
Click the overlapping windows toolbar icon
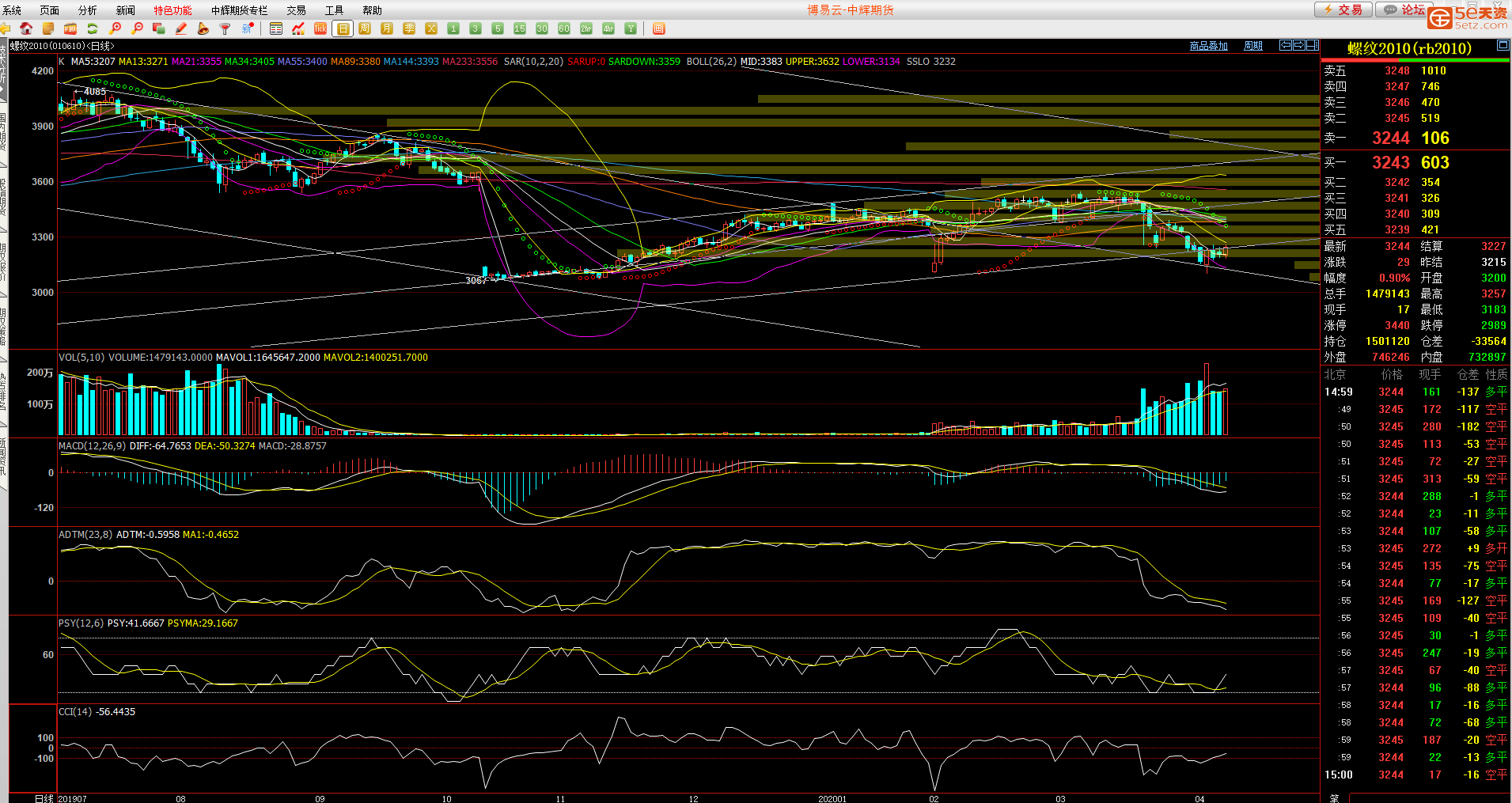coord(159,28)
